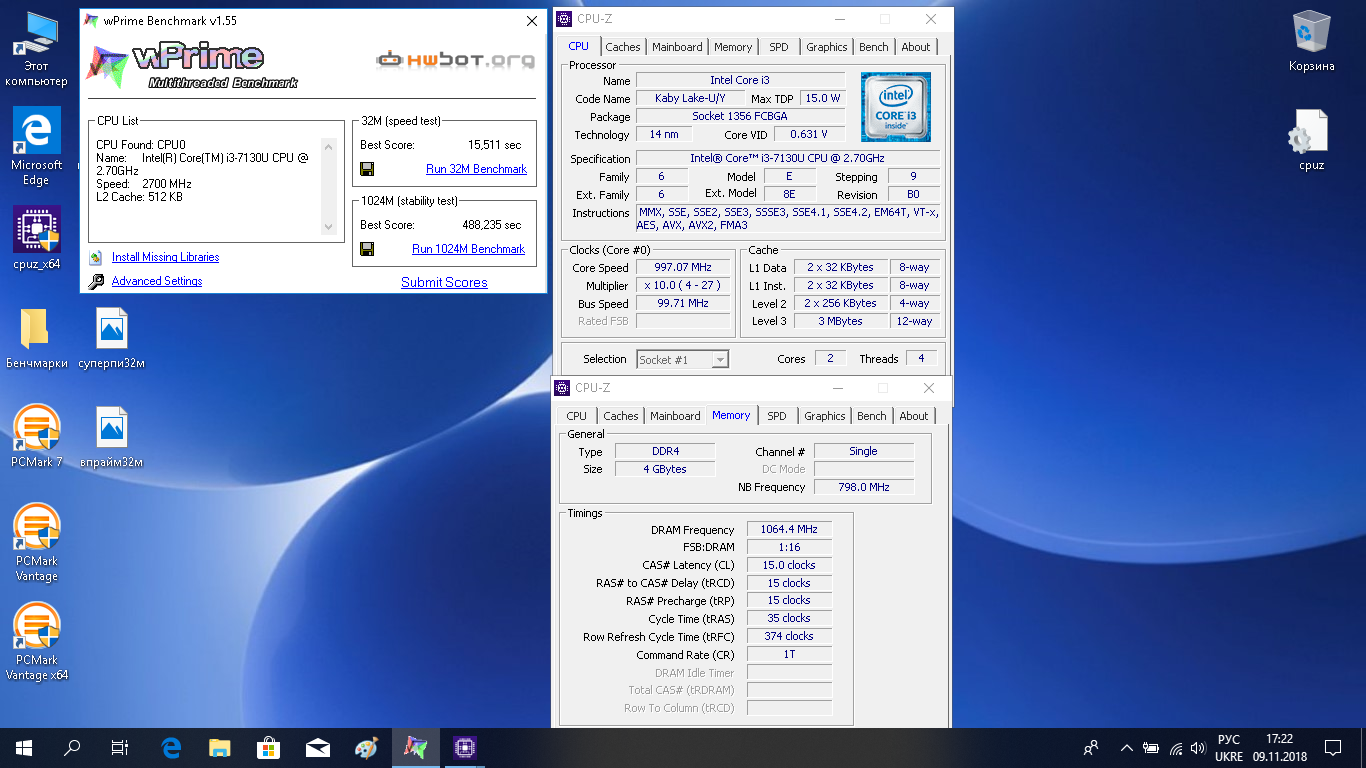
Task: Click the clock showing 17:22
Action: pos(1278,740)
